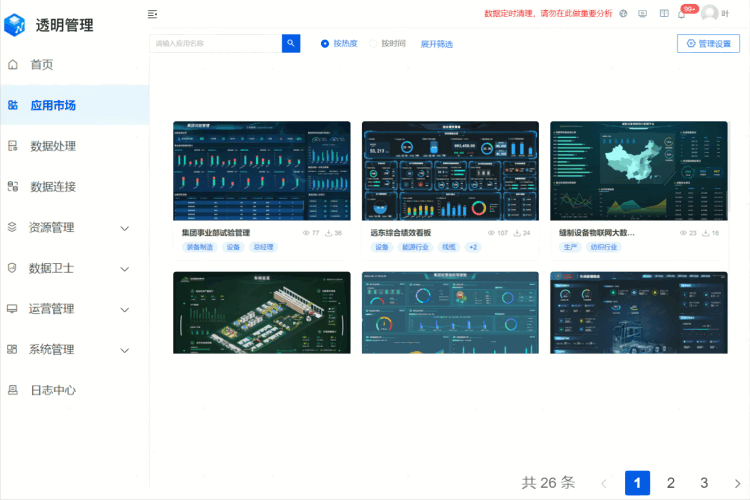Click the blue search magnifier button

291,43
